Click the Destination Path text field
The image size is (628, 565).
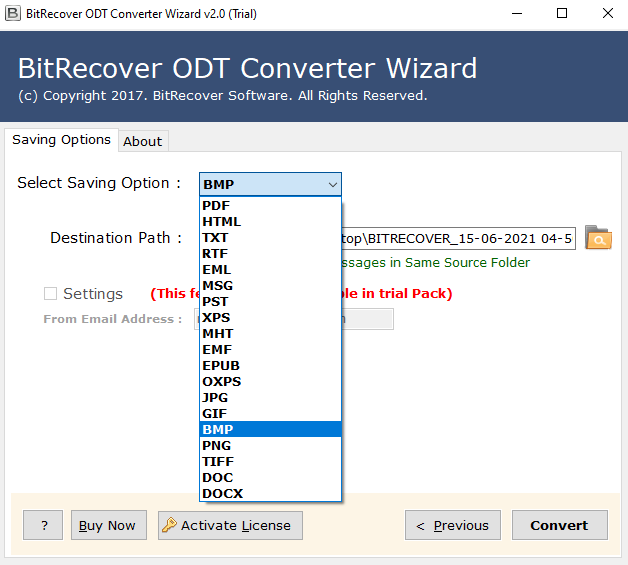pyautogui.click(x=458, y=238)
